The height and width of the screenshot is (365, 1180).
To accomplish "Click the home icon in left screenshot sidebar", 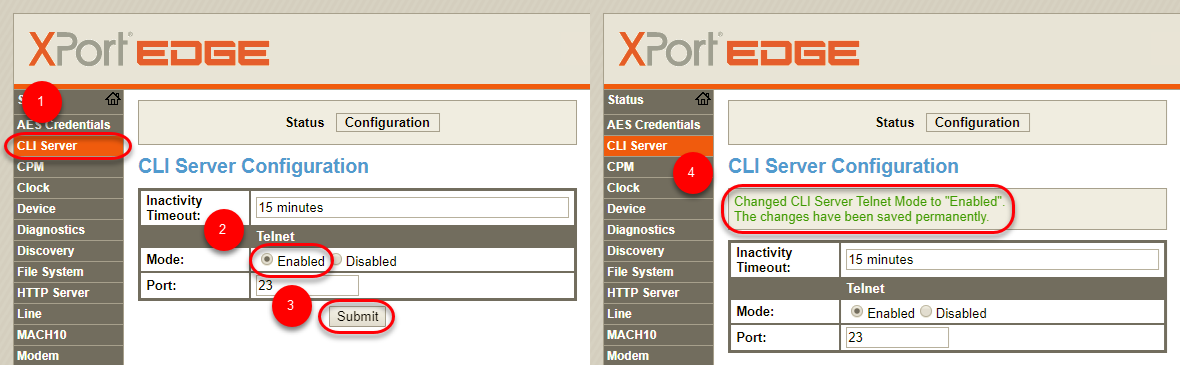I will pyautogui.click(x=113, y=99).
